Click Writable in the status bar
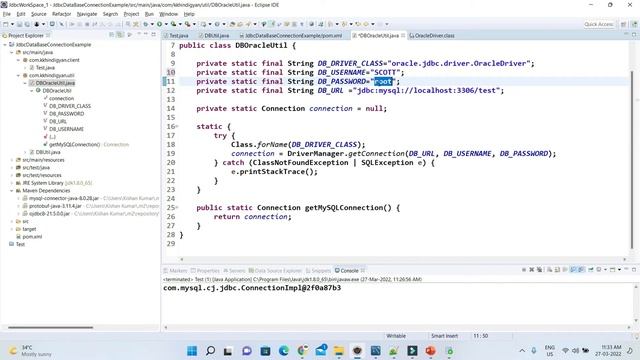Viewport: 640px width, 360px height. (396, 336)
